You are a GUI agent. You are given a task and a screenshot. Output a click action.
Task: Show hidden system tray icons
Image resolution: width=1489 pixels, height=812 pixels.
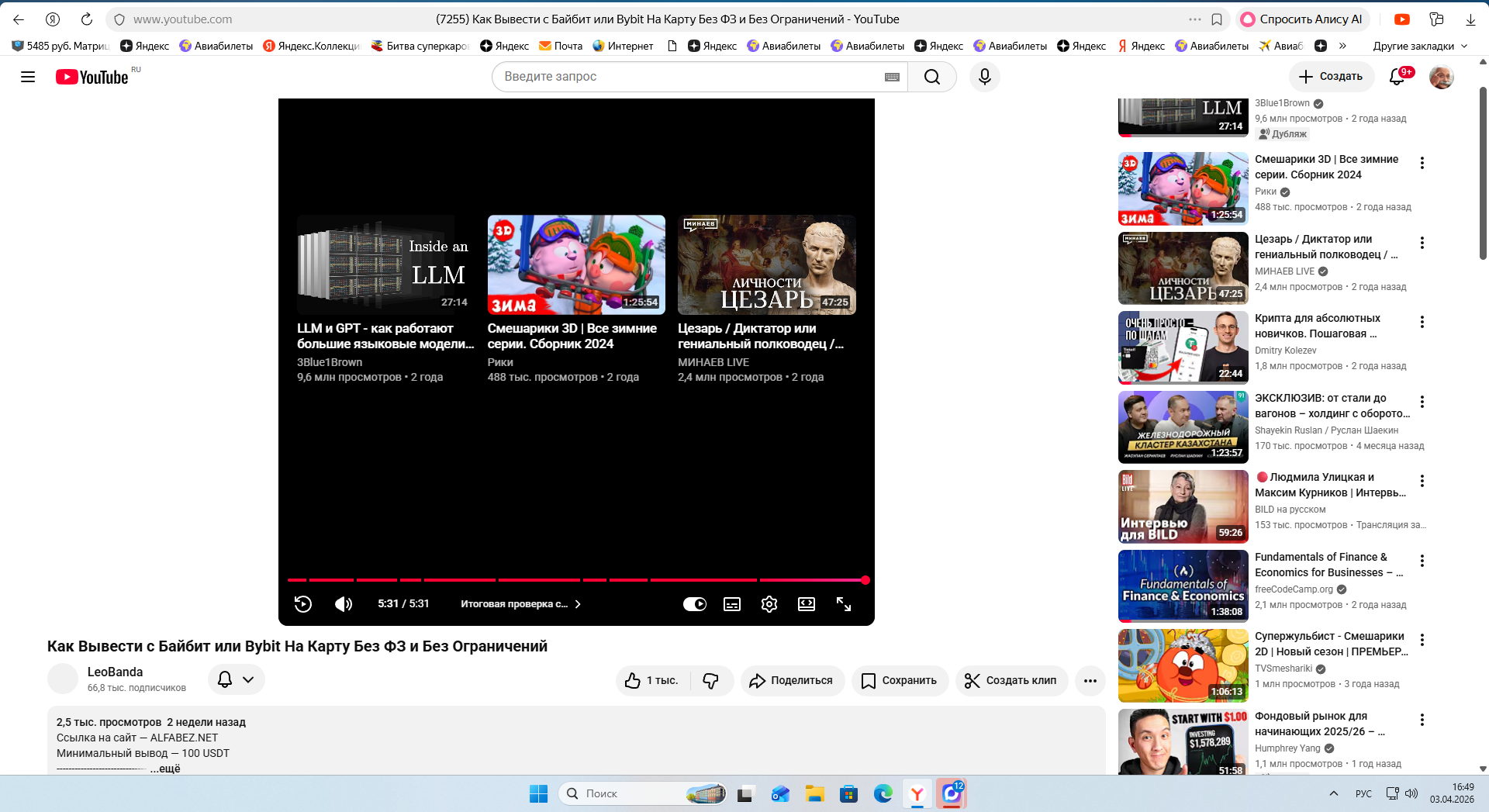1334,793
